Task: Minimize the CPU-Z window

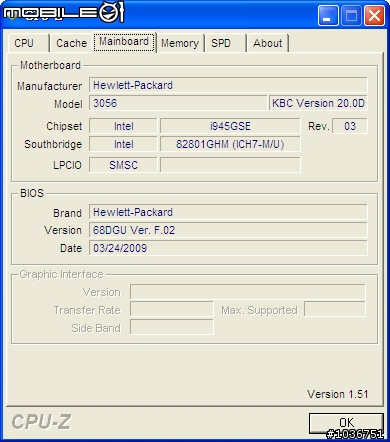Action: coord(328,16)
